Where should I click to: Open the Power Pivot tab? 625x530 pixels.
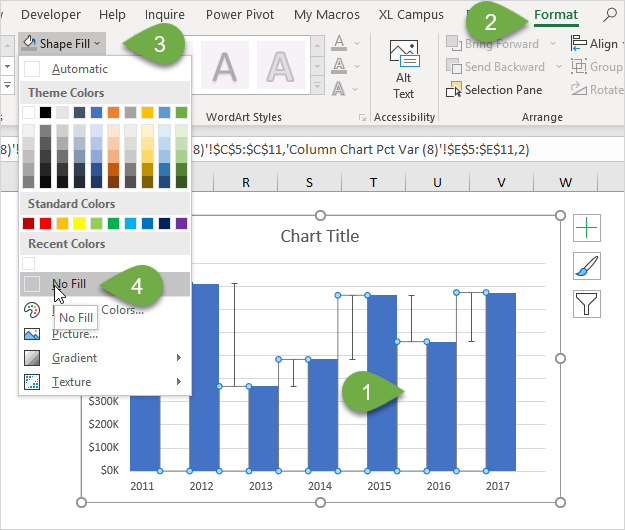coord(240,15)
